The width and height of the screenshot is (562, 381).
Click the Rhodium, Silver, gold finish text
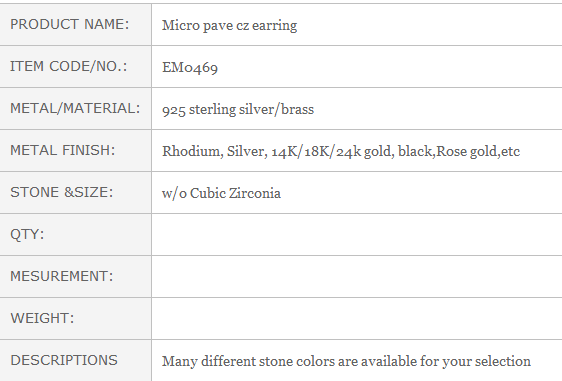pyautogui.click(x=341, y=151)
